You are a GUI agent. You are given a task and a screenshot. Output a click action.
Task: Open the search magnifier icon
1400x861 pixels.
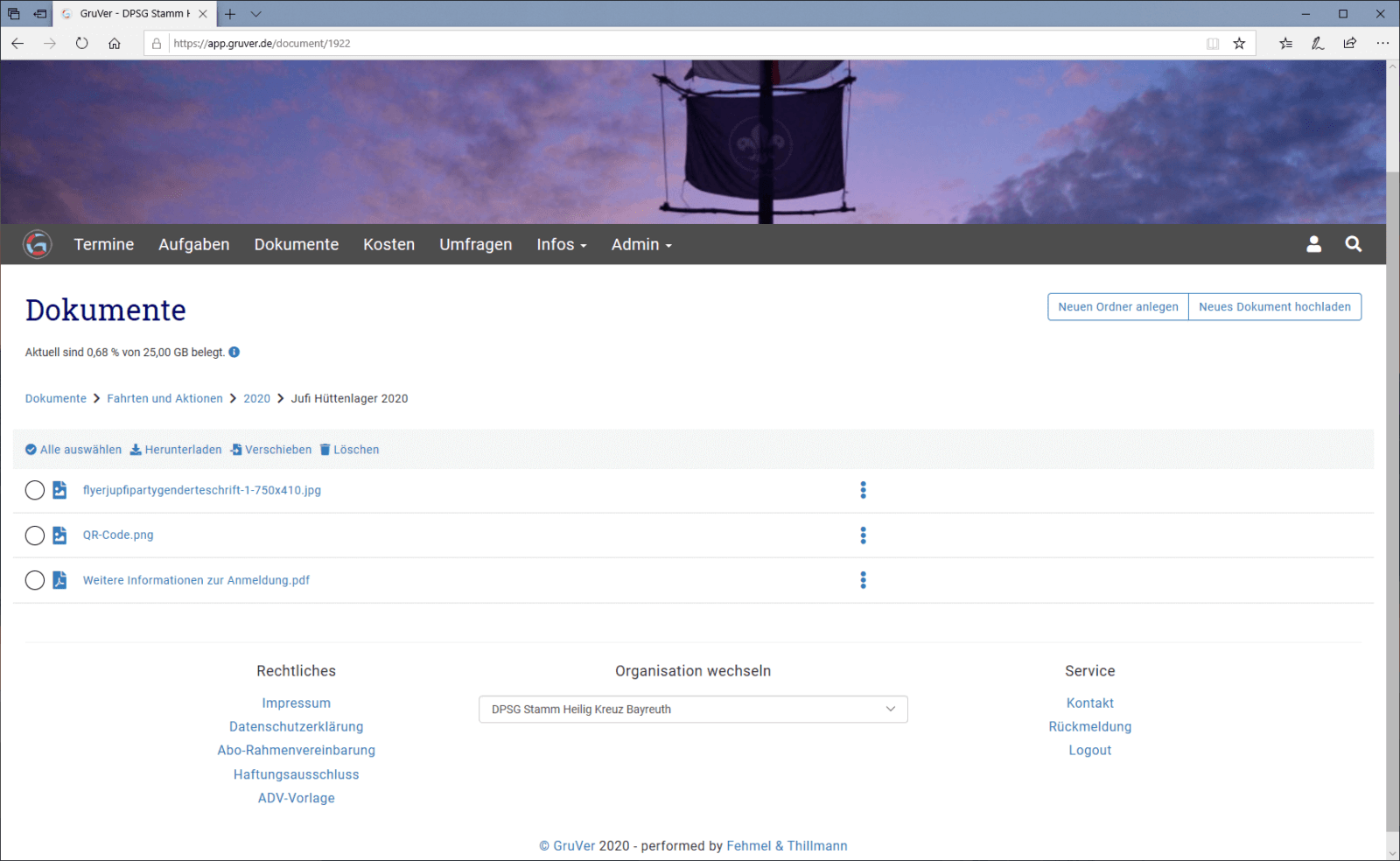1353,244
